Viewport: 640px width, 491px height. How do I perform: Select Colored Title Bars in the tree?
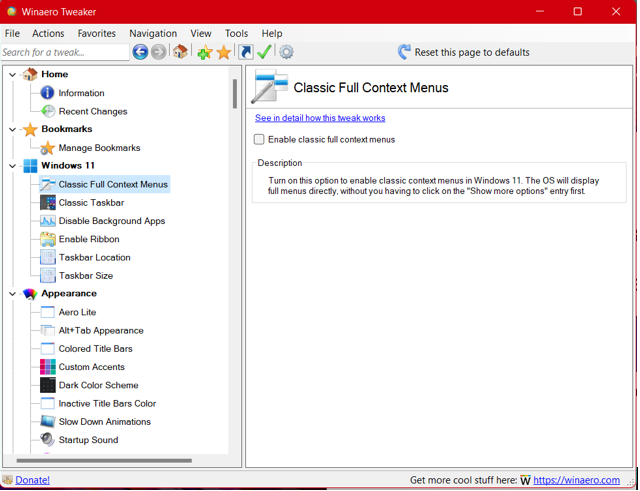click(96, 349)
